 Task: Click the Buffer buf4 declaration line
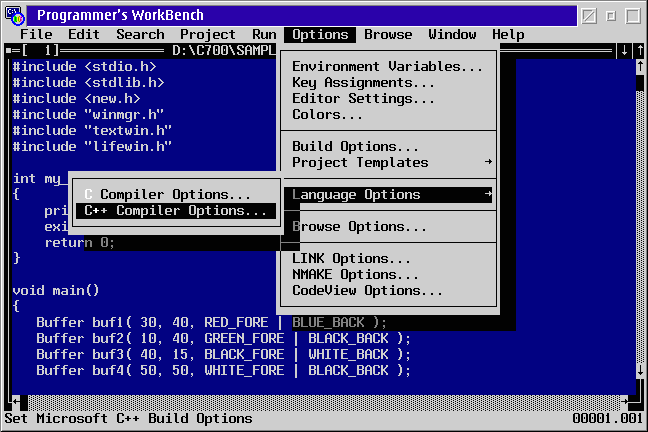[223, 370]
